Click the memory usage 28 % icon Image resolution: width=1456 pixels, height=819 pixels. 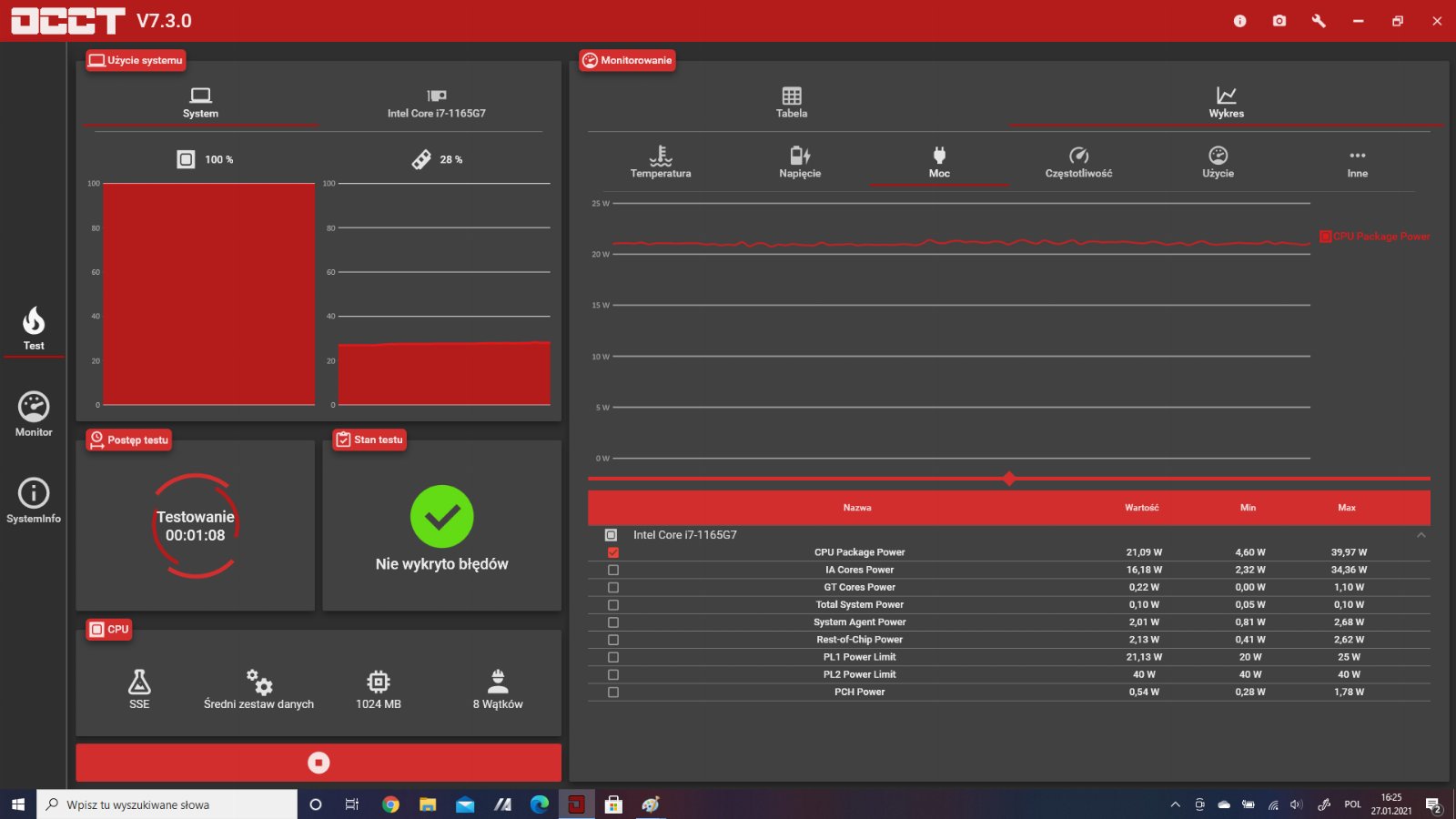[421, 159]
